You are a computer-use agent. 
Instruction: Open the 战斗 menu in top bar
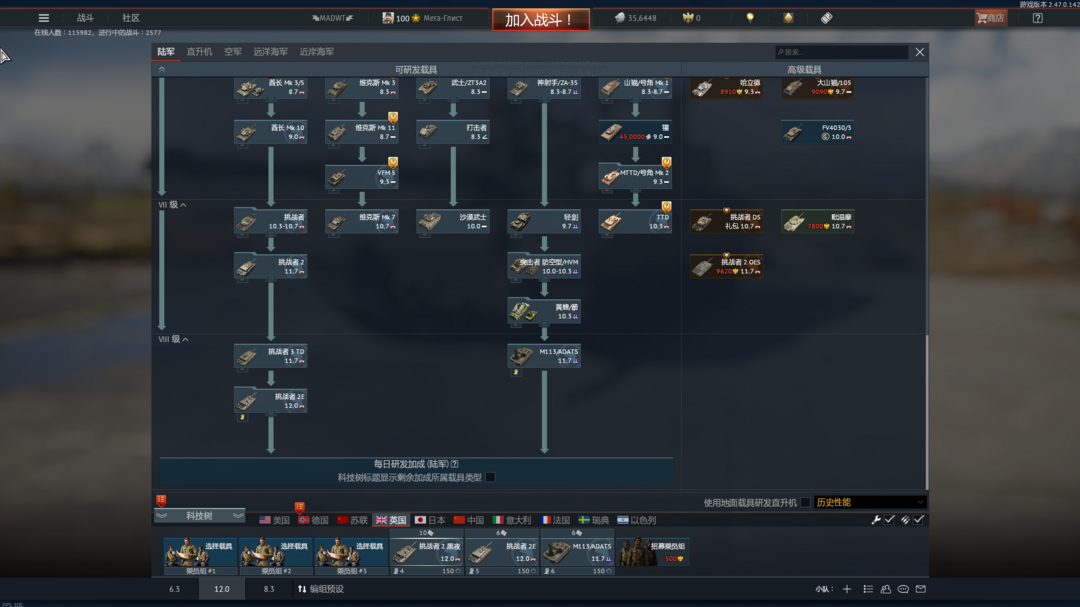coord(85,18)
